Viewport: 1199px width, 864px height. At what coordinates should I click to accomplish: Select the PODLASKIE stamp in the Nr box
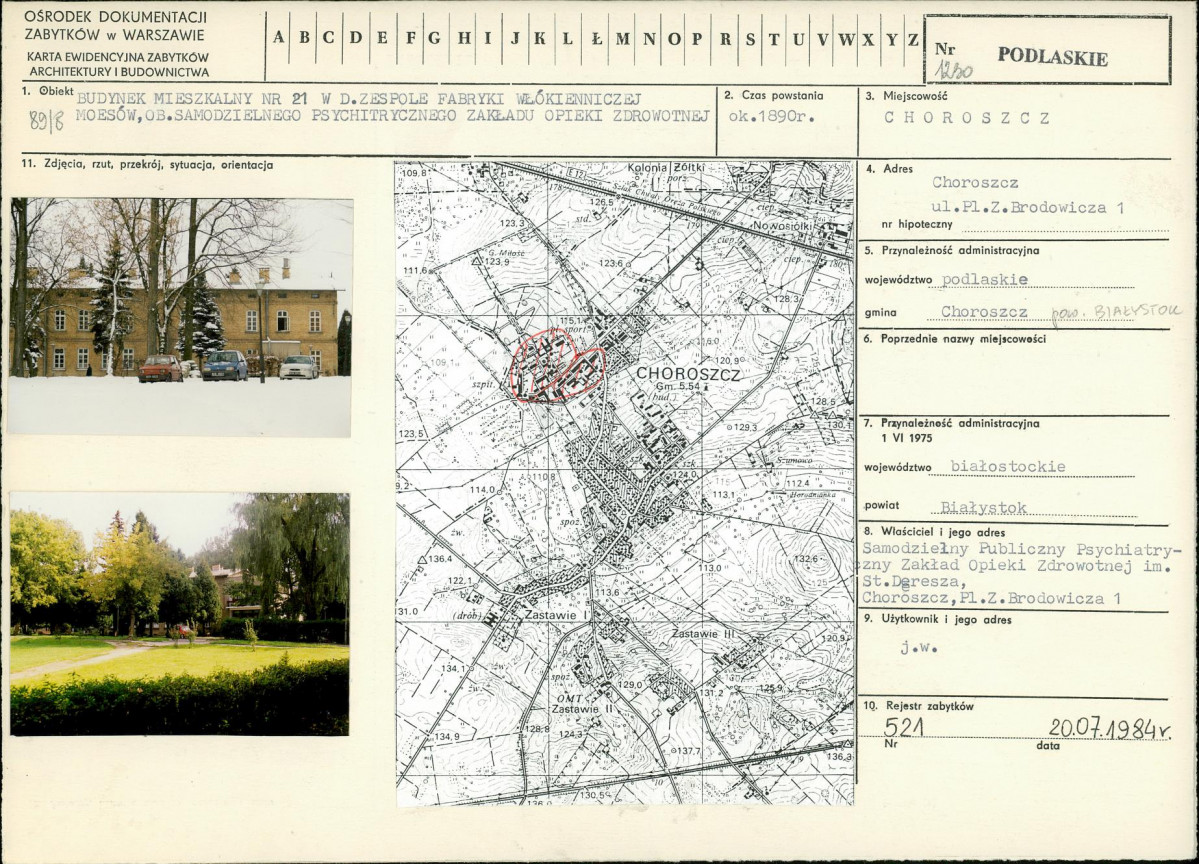coord(1052,57)
